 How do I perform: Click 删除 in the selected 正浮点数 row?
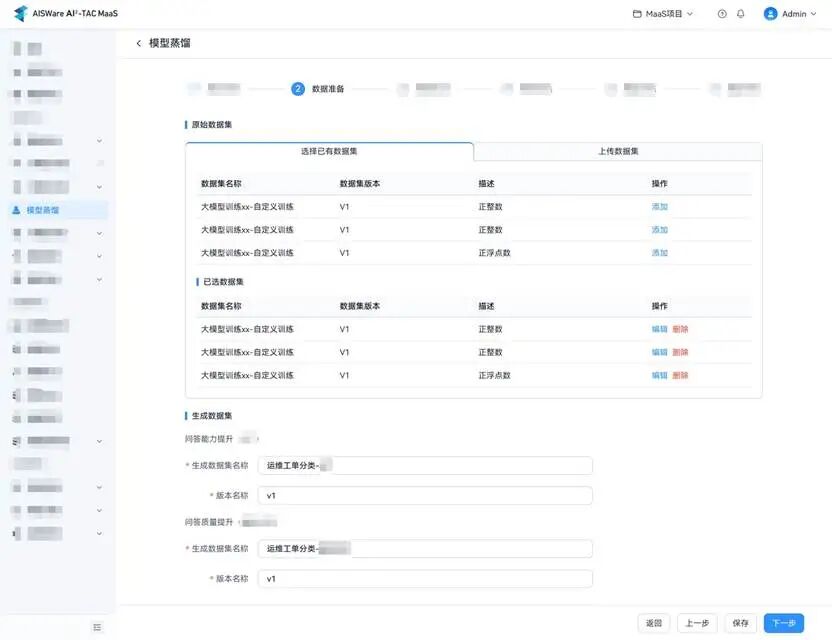tap(680, 375)
